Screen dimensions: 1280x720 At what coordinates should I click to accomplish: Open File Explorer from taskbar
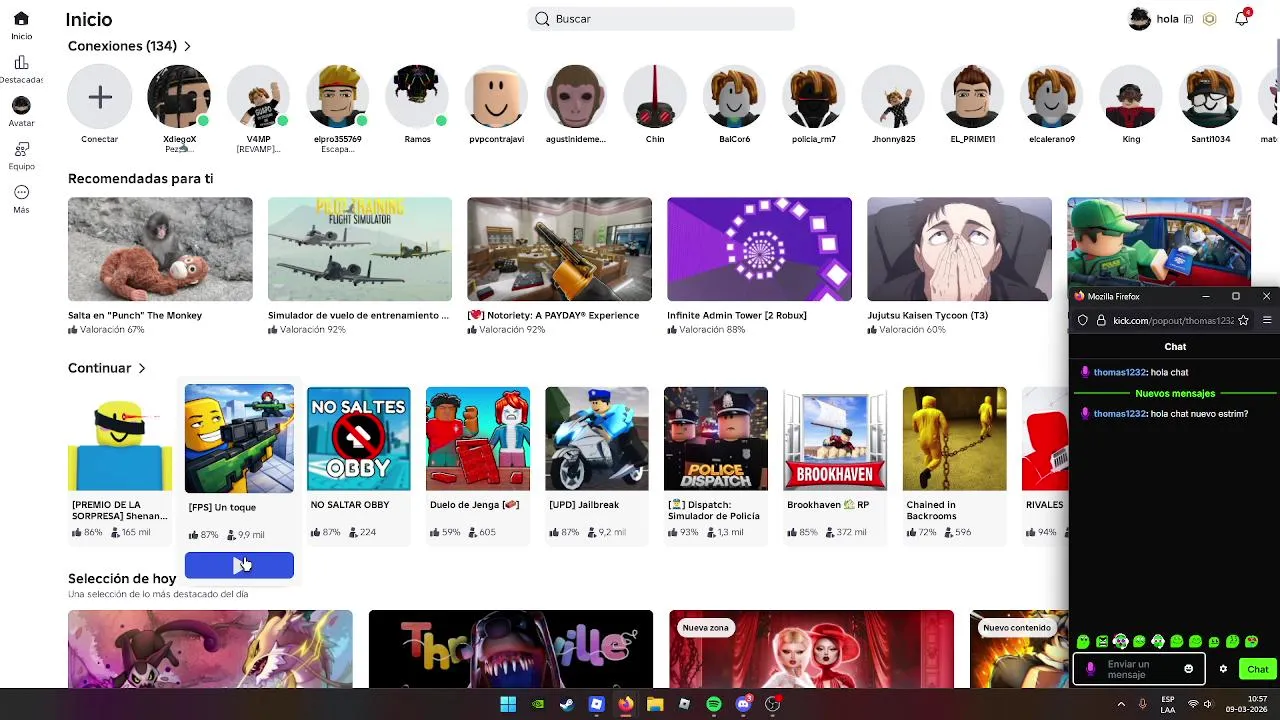tap(655, 704)
